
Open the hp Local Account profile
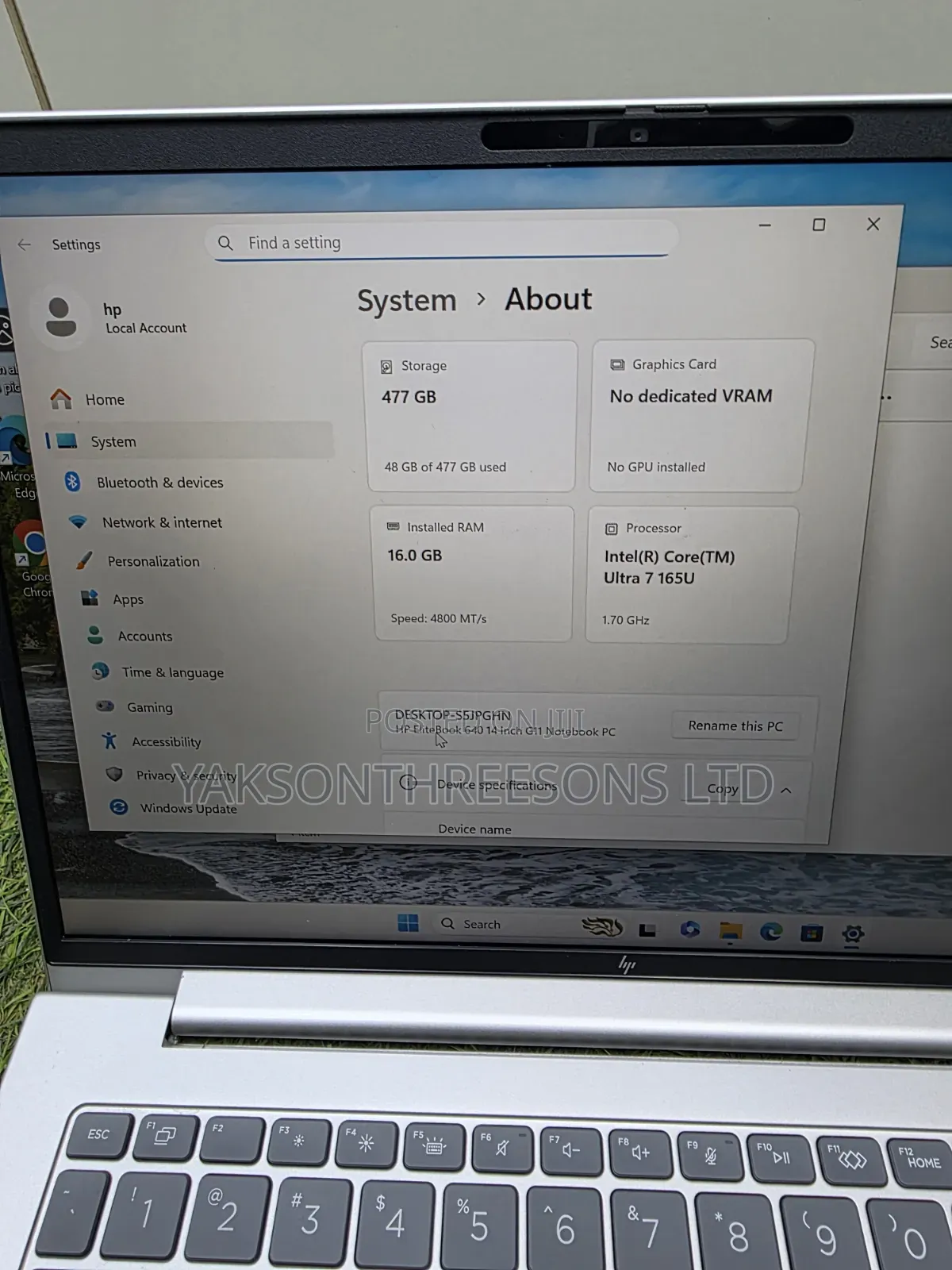[115, 317]
